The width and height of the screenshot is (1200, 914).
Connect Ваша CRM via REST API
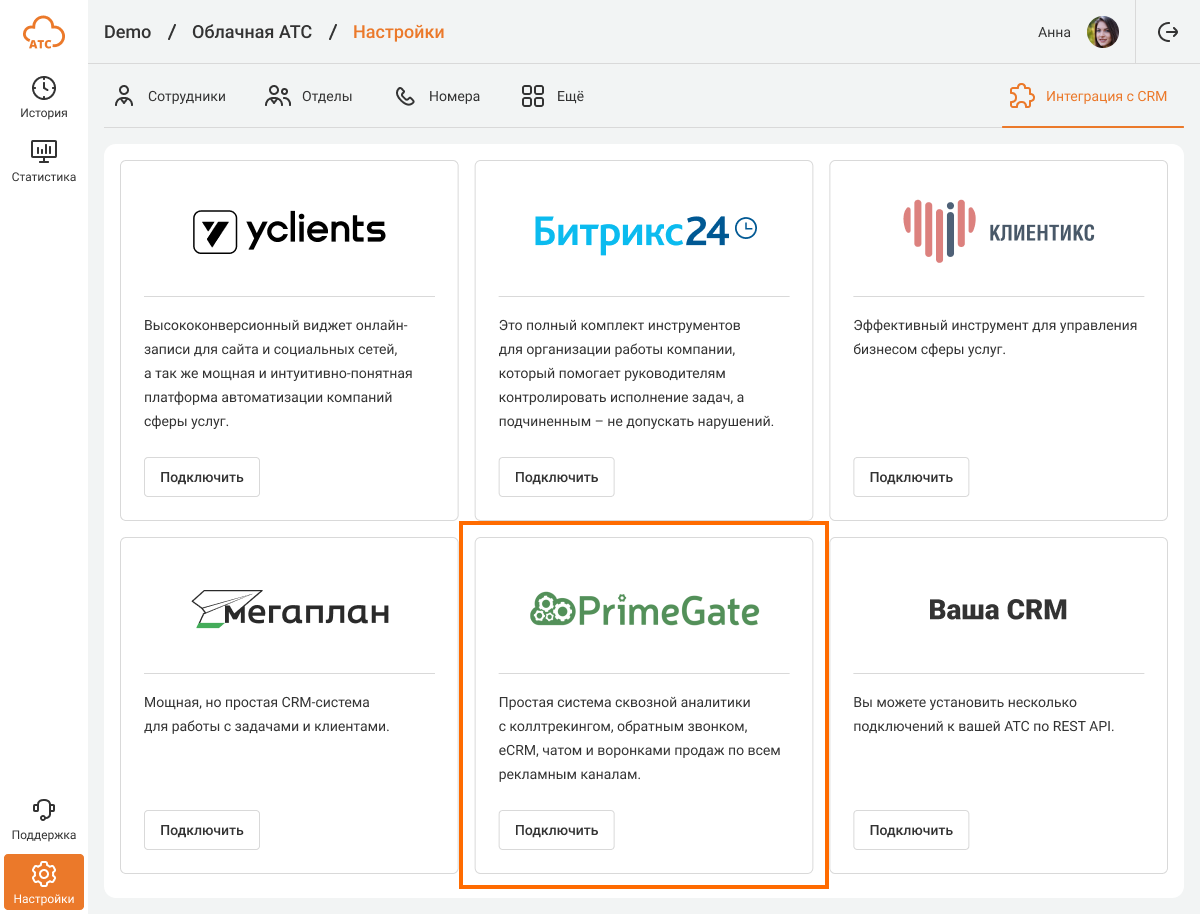pos(911,830)
